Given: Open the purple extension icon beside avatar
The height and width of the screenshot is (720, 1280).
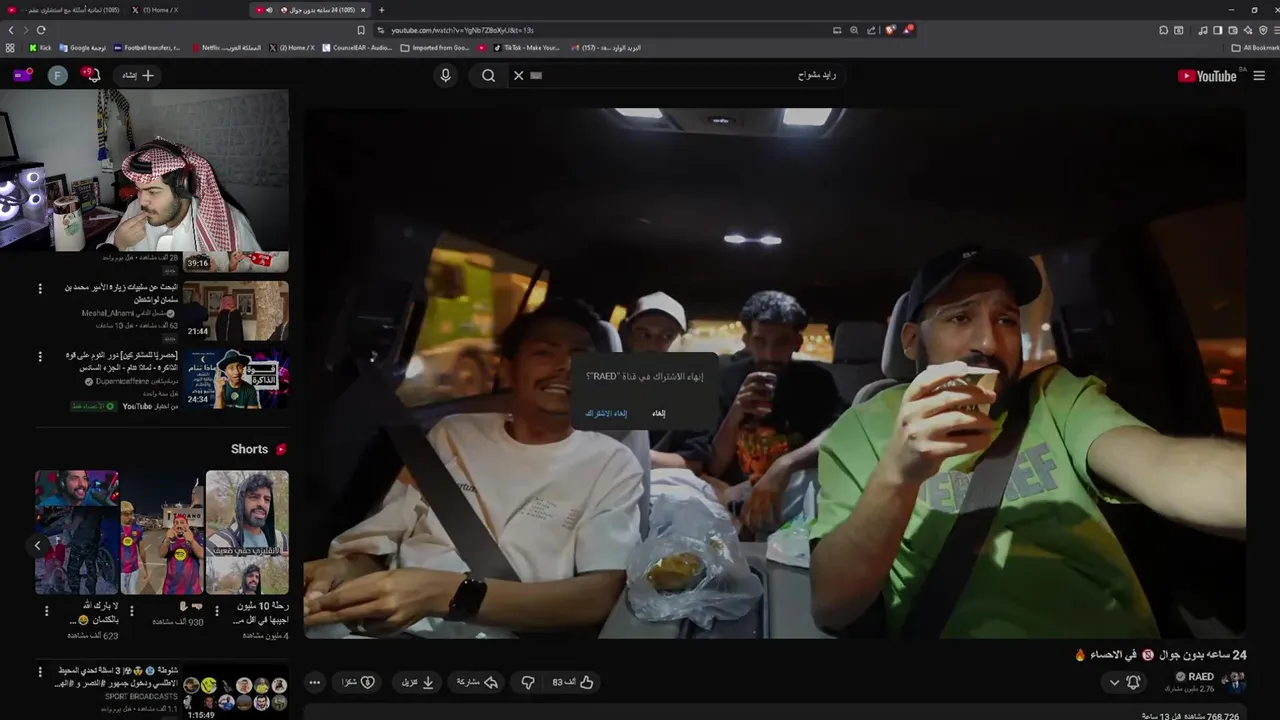Looking at the screenshot, I should [x=22, y=75].
